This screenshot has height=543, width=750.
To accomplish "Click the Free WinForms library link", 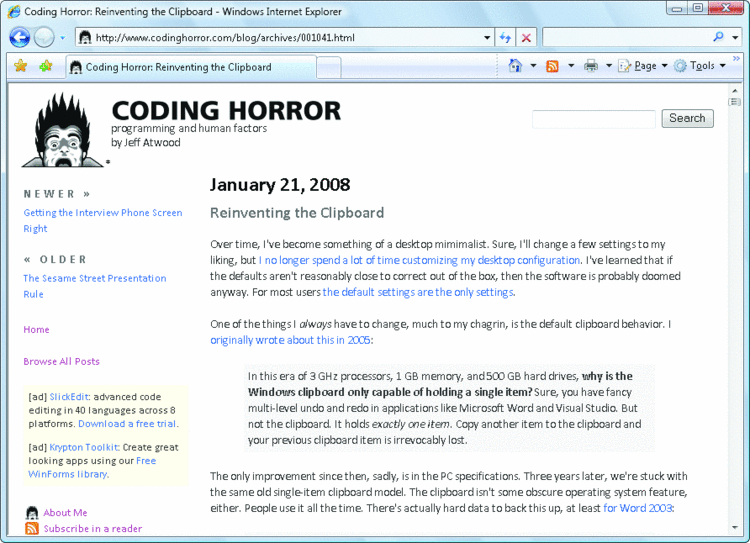I will coord(92,467).
